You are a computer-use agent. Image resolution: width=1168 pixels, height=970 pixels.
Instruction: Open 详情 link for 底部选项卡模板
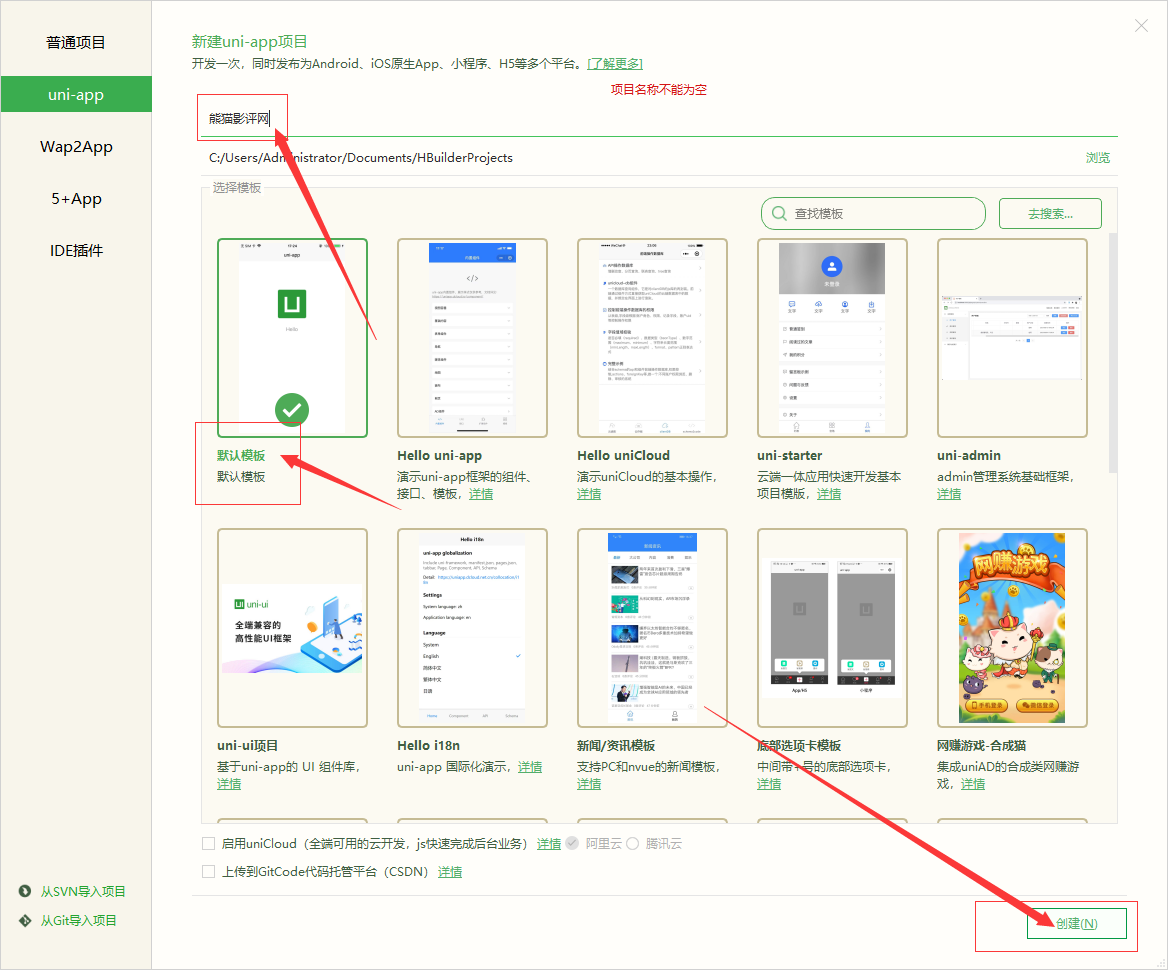pyautogui.click(x=769, y=784)
